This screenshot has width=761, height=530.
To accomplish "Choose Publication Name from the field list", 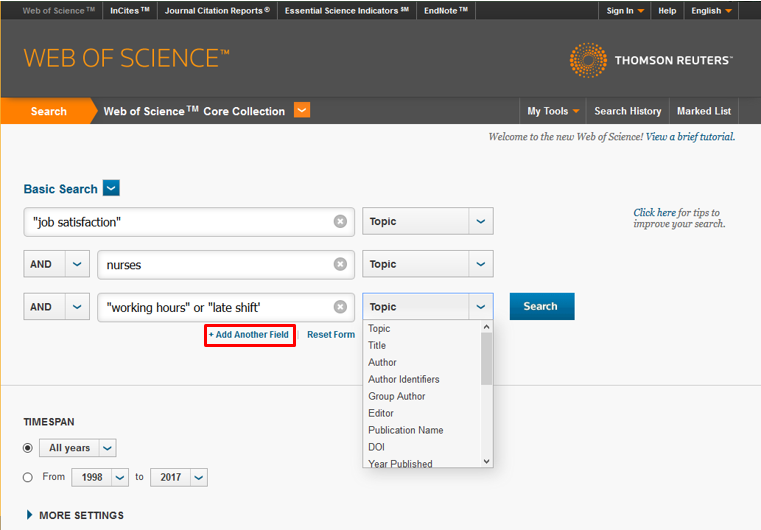I will click(x=405, y=430).
